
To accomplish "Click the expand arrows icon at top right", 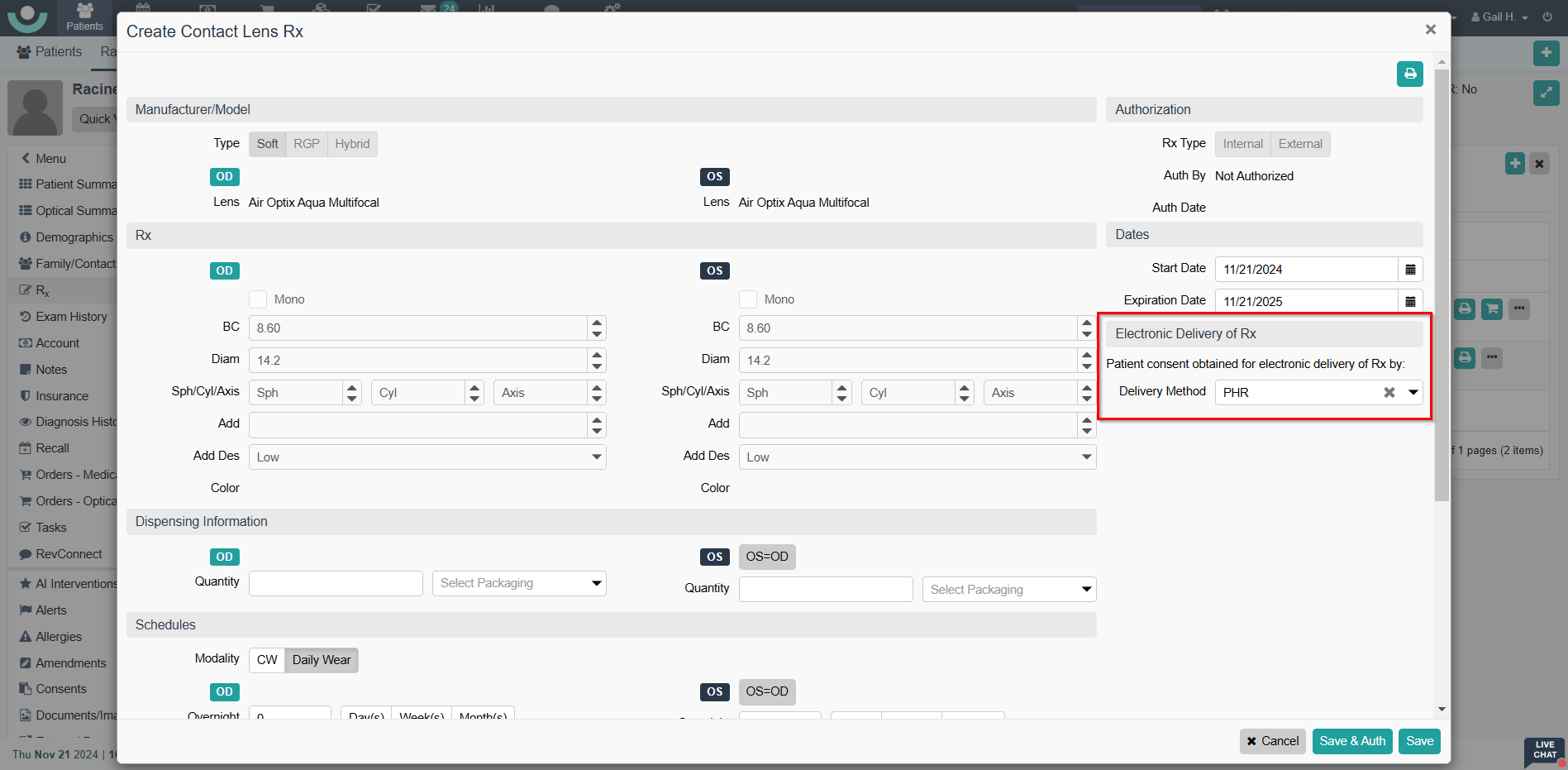I will tap(1546, 93).
